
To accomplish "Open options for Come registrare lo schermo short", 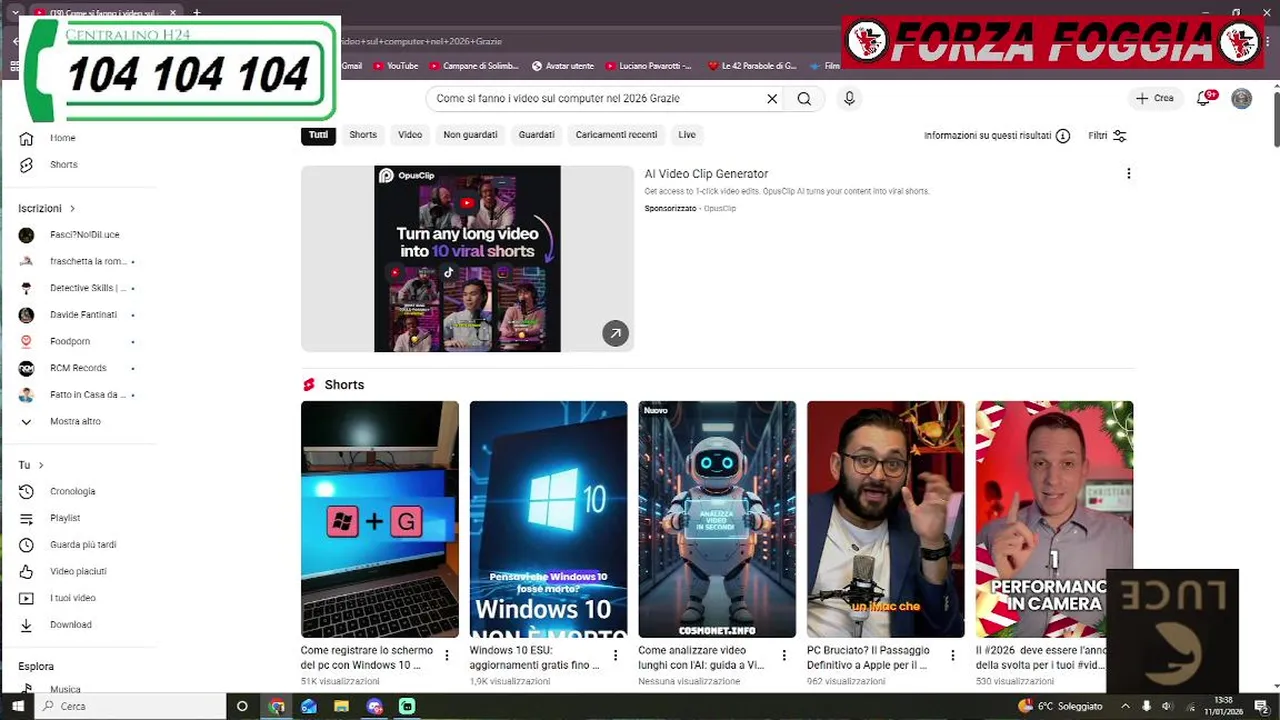I will (x=446, y=656).
